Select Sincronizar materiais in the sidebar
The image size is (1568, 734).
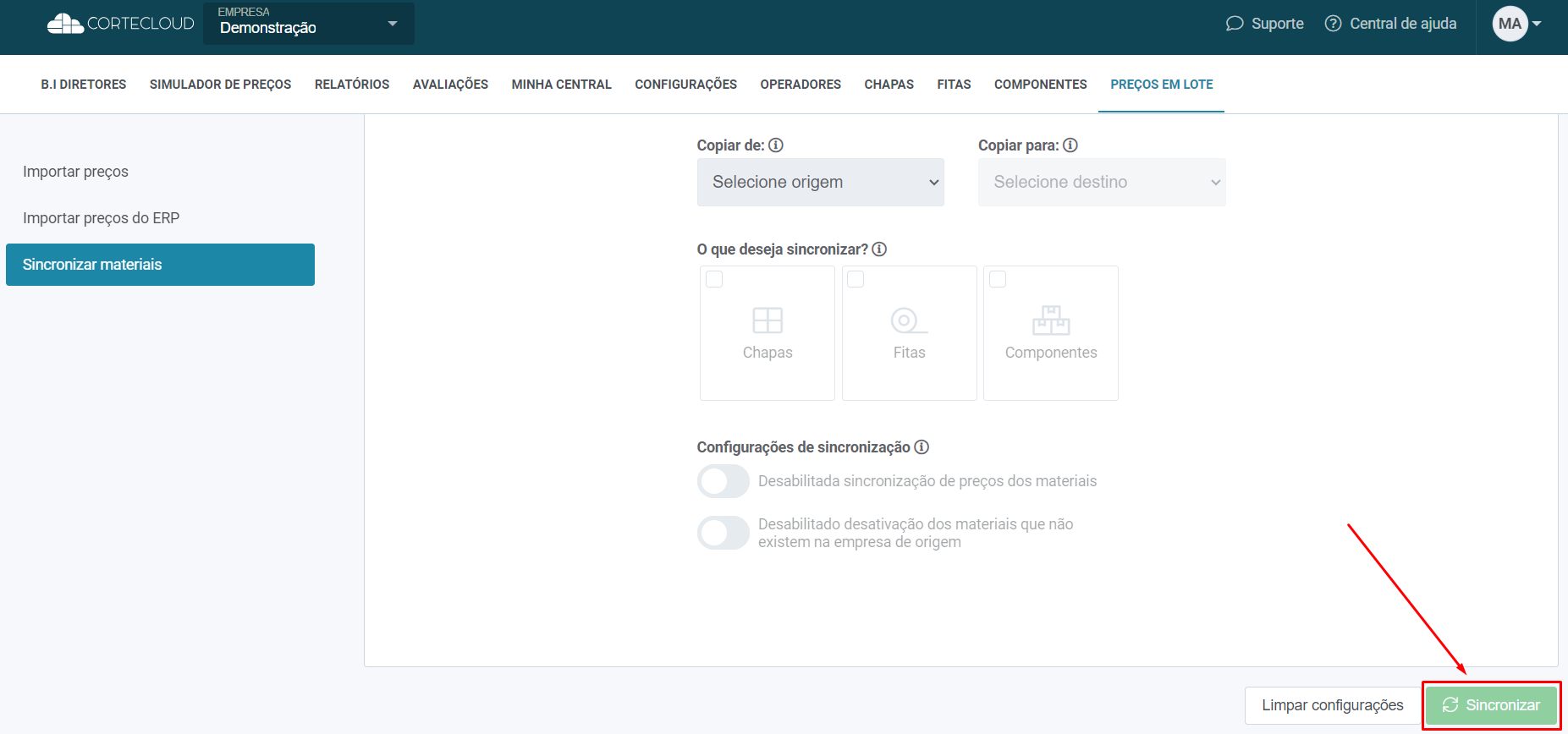click(x=161, y=265)
